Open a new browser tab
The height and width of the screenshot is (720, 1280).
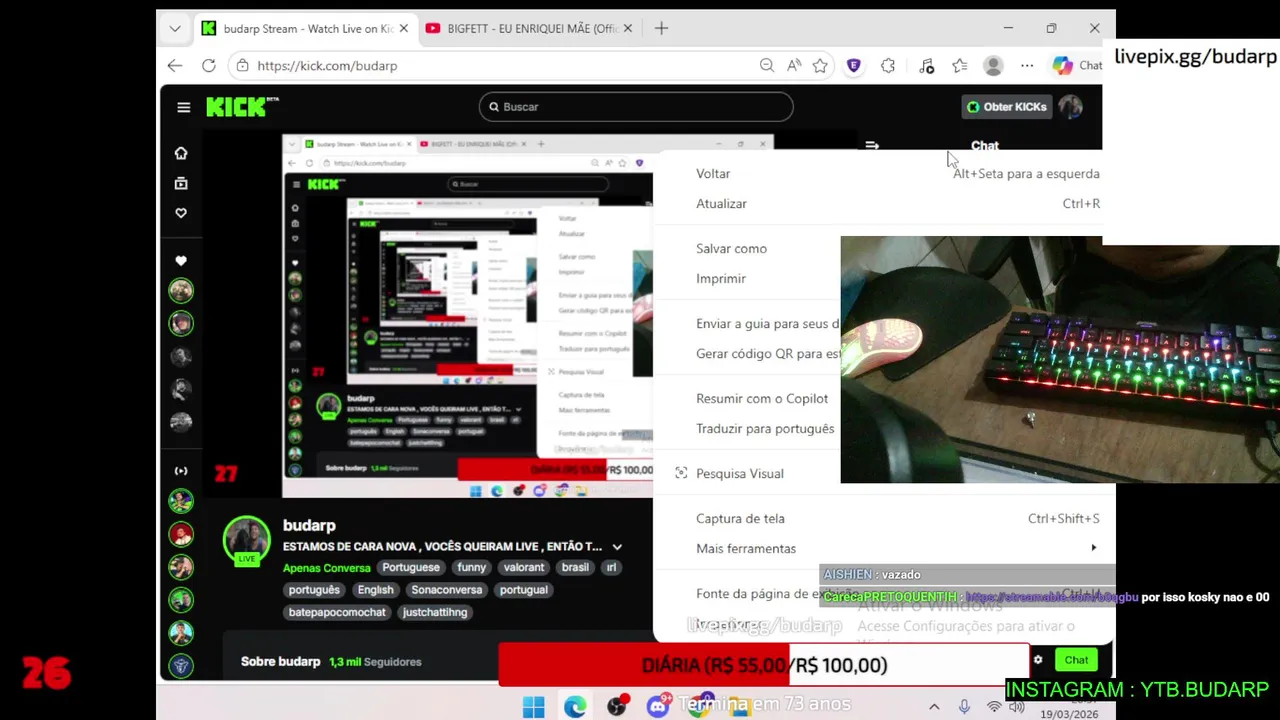tap(661, 29)
